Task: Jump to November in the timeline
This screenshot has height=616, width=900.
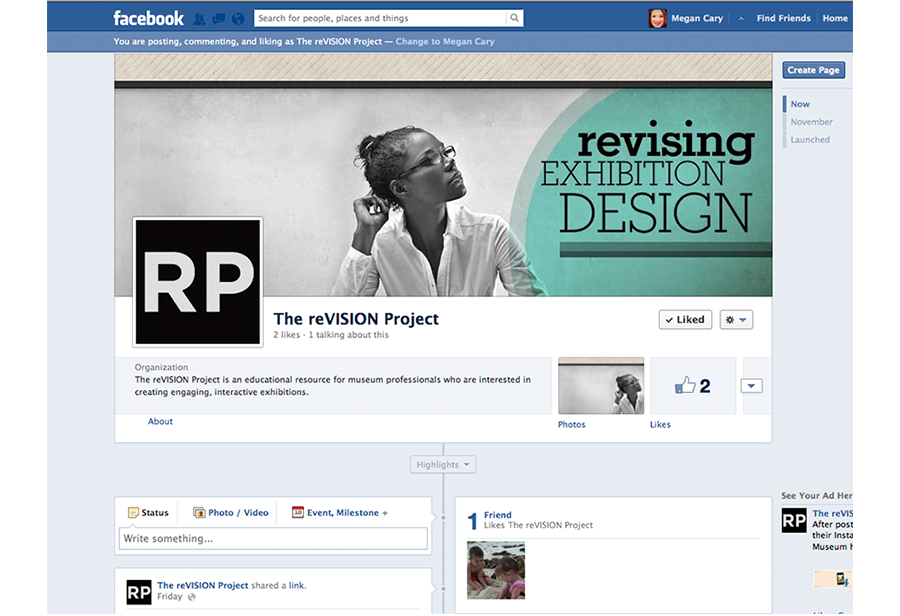Action: click(811, 122)
